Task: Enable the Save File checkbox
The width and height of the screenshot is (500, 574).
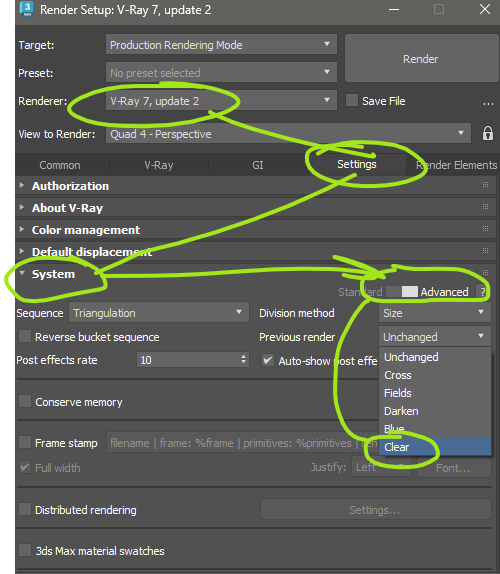Action: tap(352, 100)
